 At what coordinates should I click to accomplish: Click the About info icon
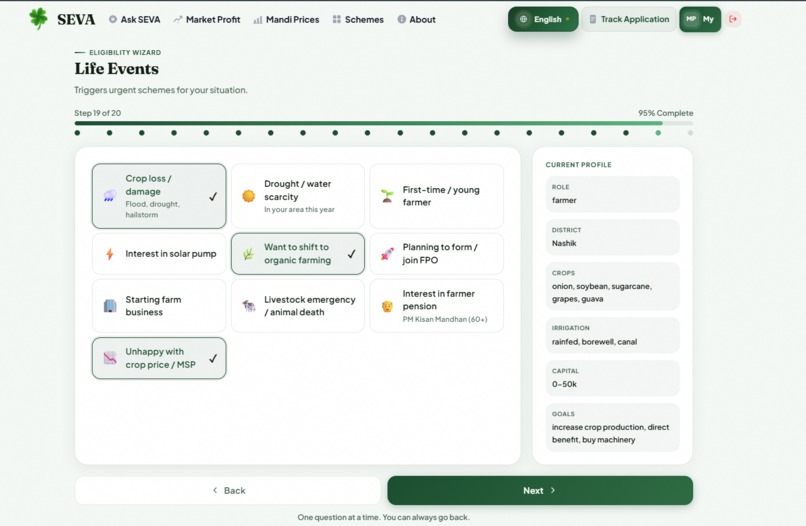[x=401, y=20]
